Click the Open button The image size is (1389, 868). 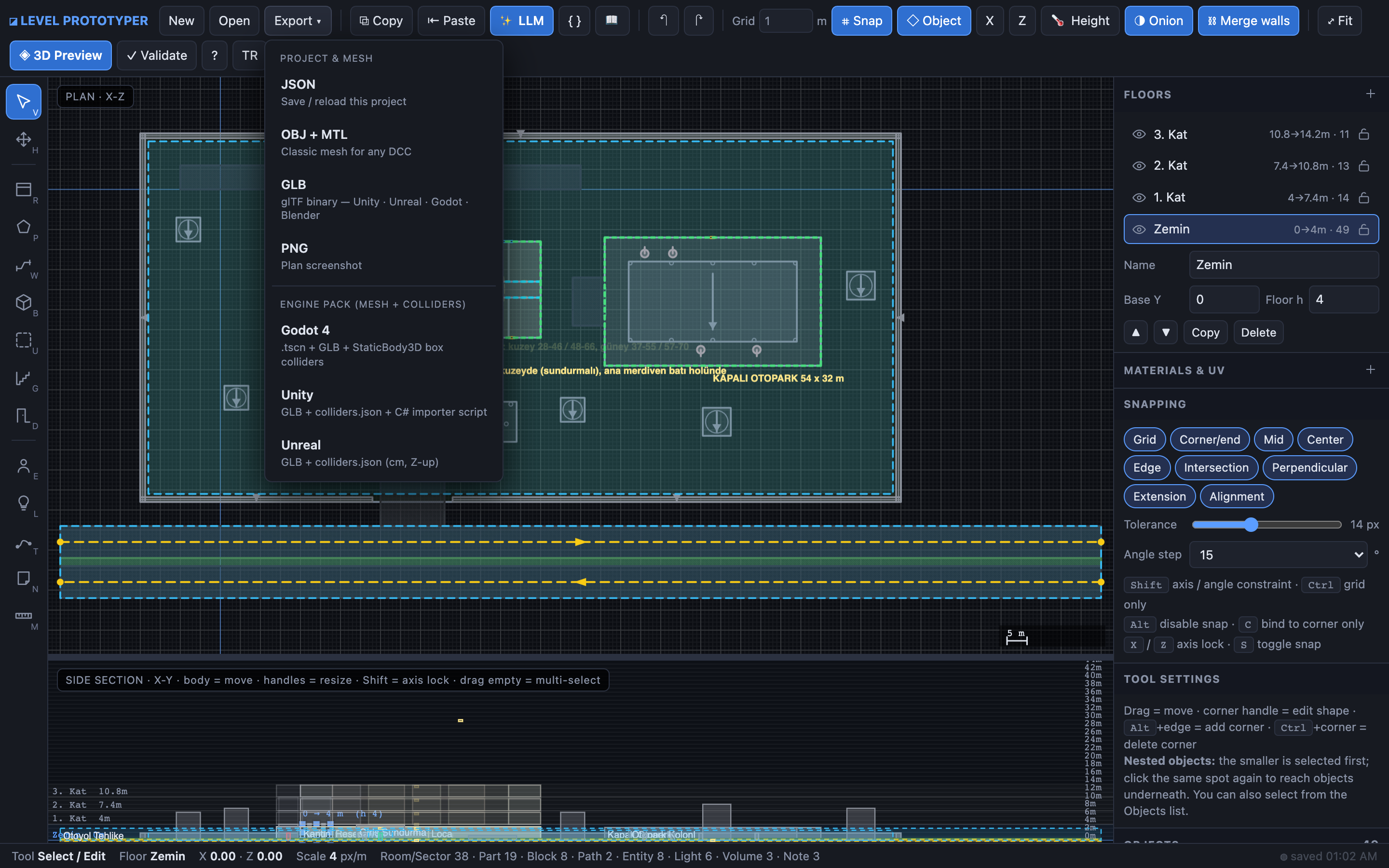pos(234,21)
